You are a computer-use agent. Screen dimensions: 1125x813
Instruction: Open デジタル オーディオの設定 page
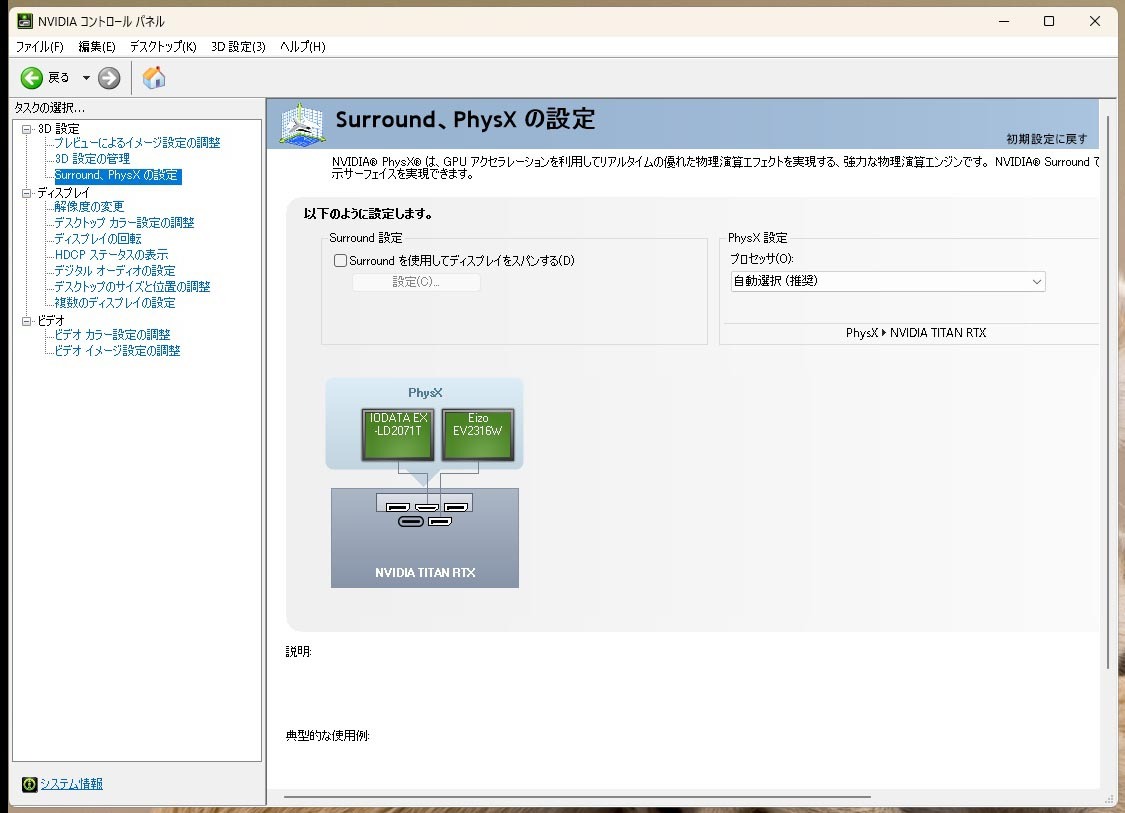click(115, 271)
